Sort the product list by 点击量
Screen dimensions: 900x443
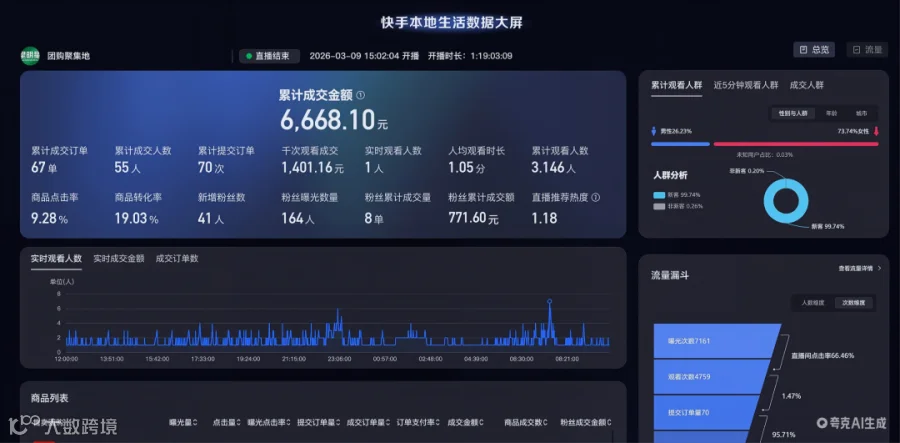coord(227,422)
